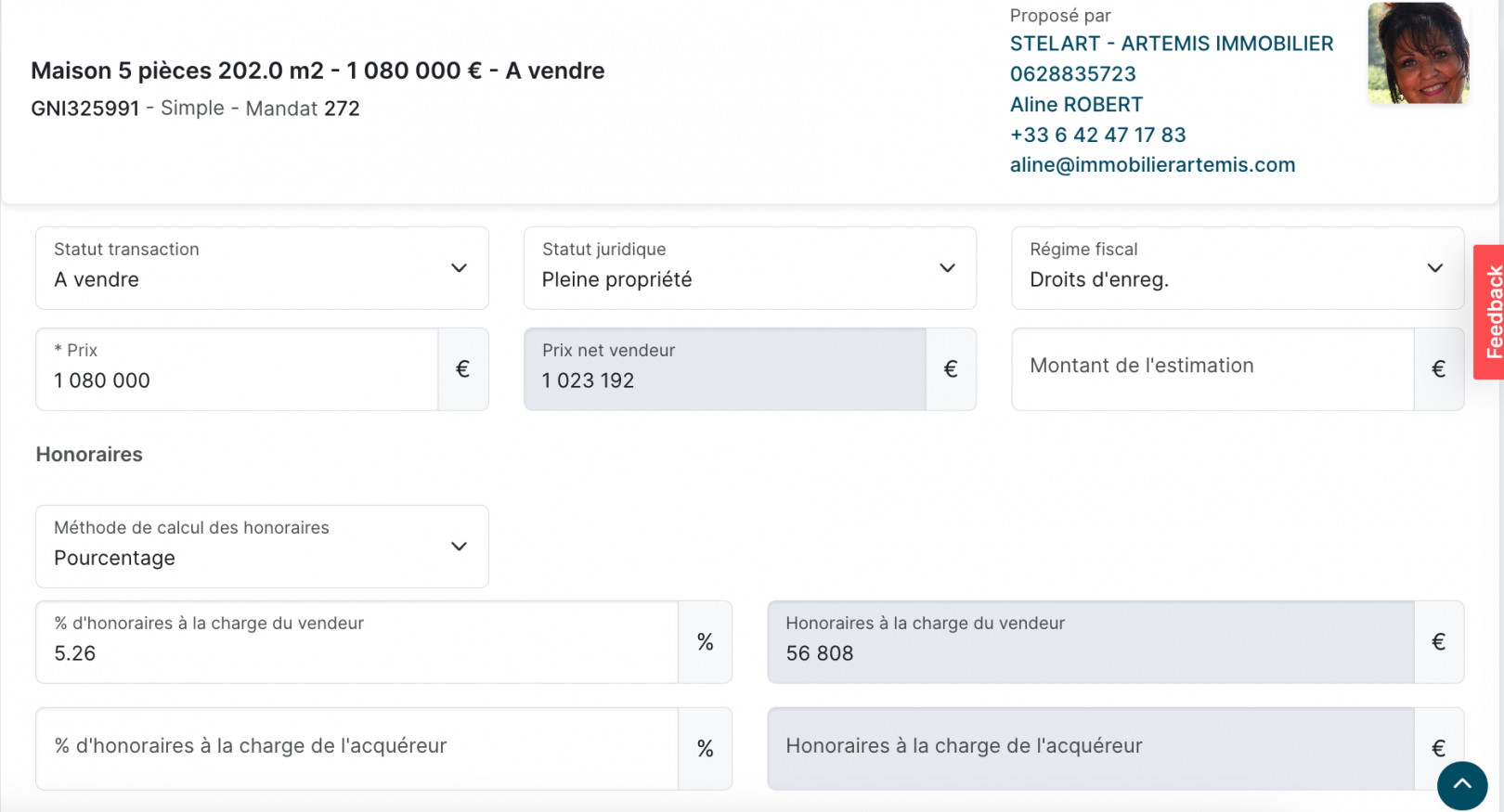
Task: Click the agent's profile photo
Action: click(1418, 53)
